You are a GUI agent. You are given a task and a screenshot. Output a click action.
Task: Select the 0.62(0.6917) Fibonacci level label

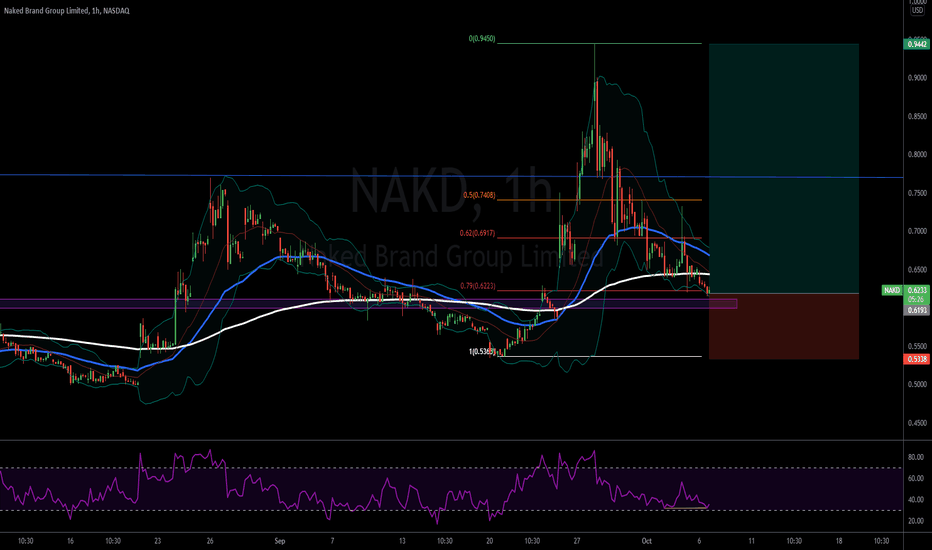(x=477, y=233)
